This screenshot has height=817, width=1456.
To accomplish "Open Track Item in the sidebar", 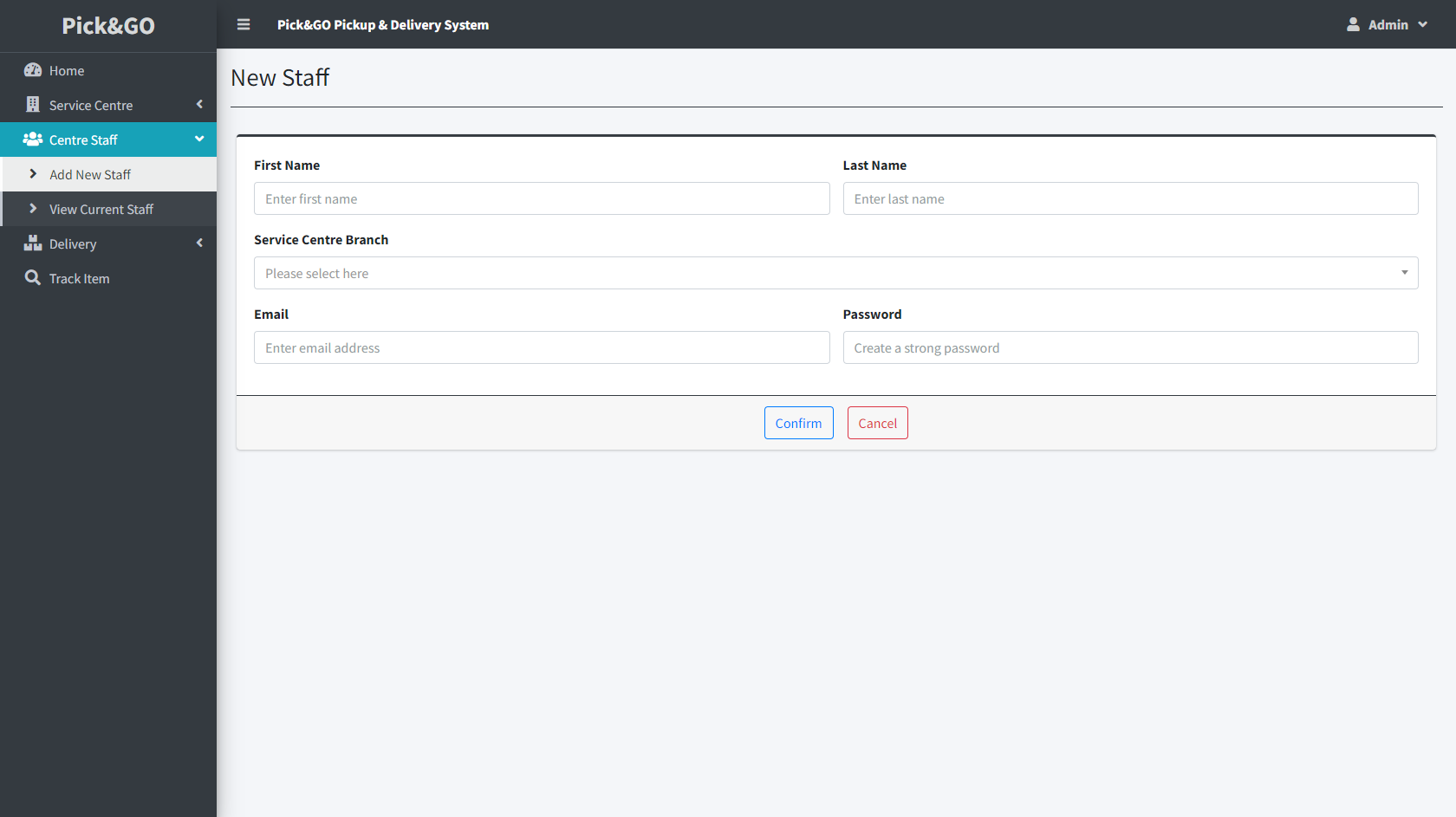I will click(108, 278).
